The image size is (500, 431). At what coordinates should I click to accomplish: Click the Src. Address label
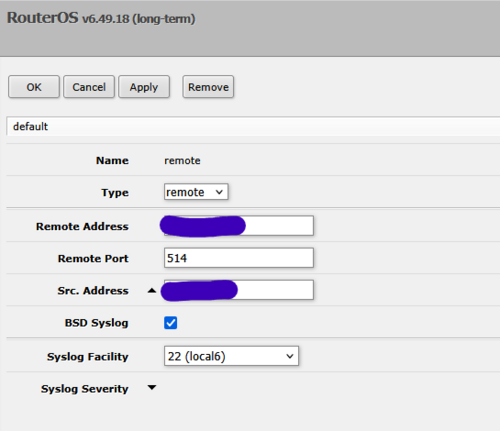pyautogui.click(x=93, y=291)
